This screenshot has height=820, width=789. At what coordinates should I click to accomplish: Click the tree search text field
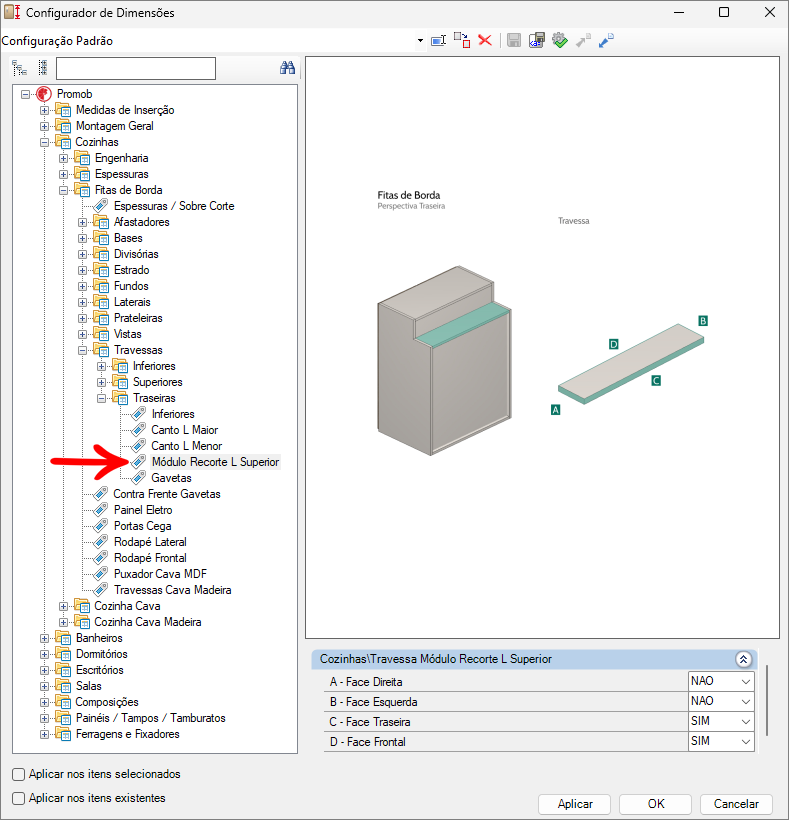[x=136, y=68]
